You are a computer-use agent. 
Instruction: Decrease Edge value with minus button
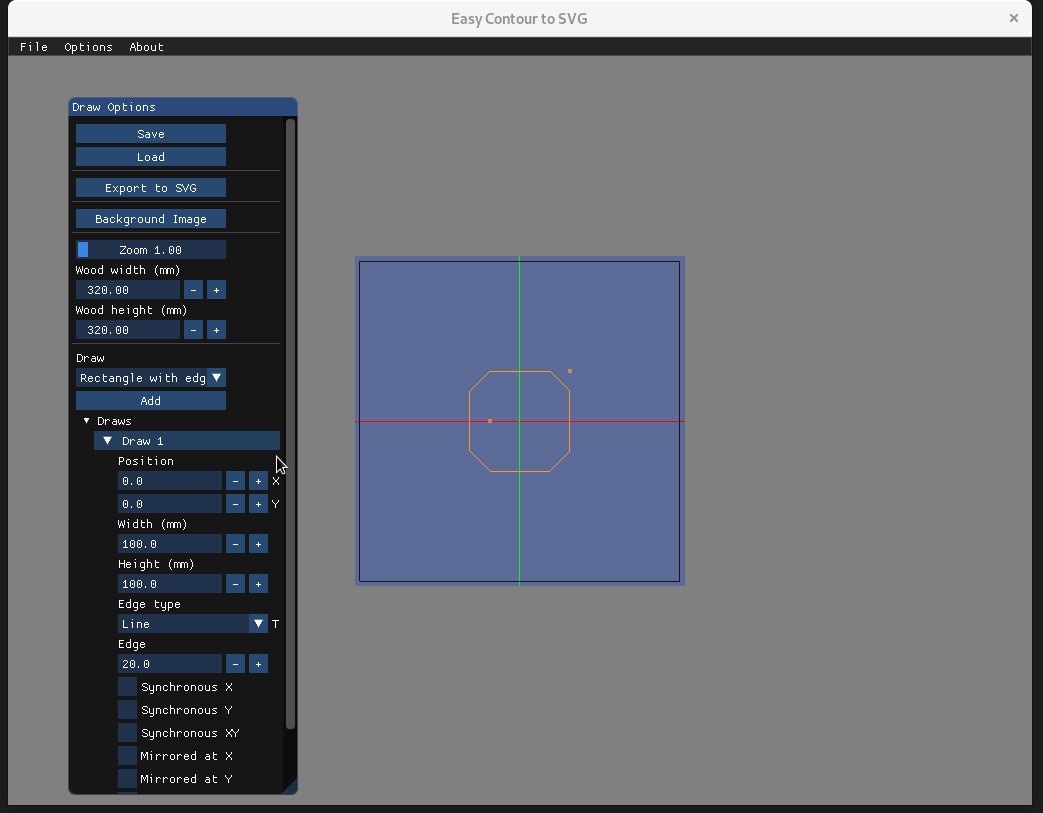(235, 663)
